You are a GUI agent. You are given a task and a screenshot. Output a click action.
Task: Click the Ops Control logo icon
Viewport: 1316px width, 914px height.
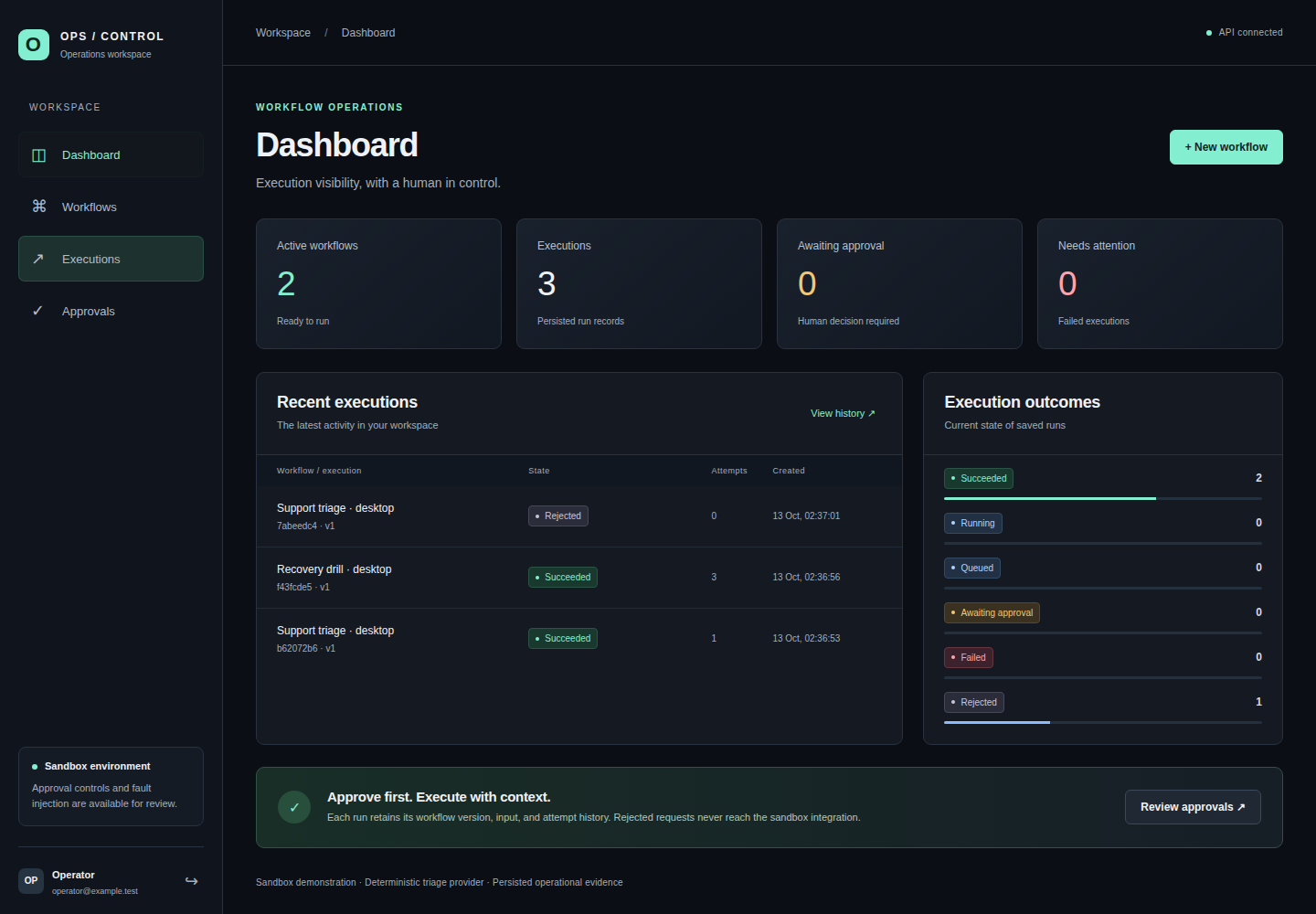point(34,45)
